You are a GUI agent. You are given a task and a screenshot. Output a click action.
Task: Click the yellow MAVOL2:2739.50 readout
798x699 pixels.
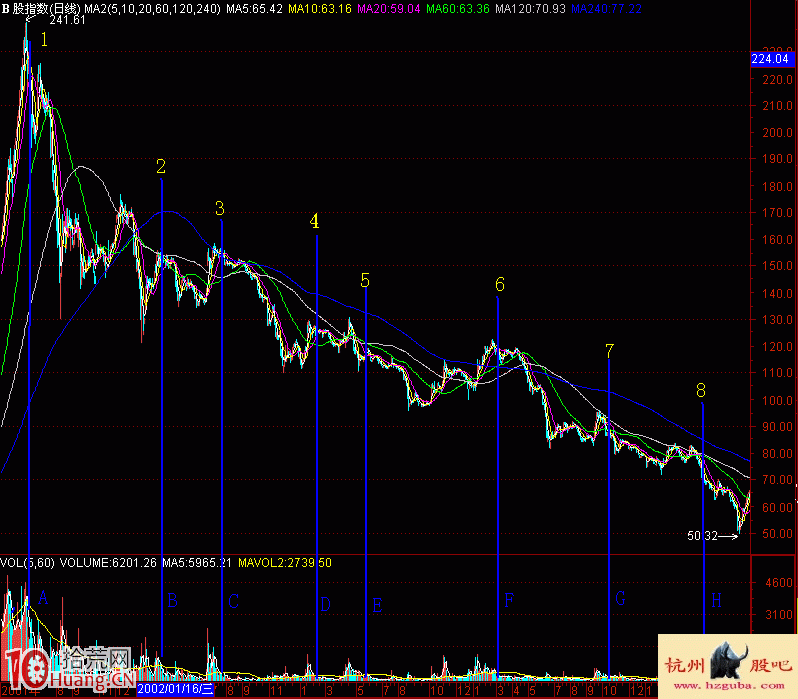click(x=284, y=563)
